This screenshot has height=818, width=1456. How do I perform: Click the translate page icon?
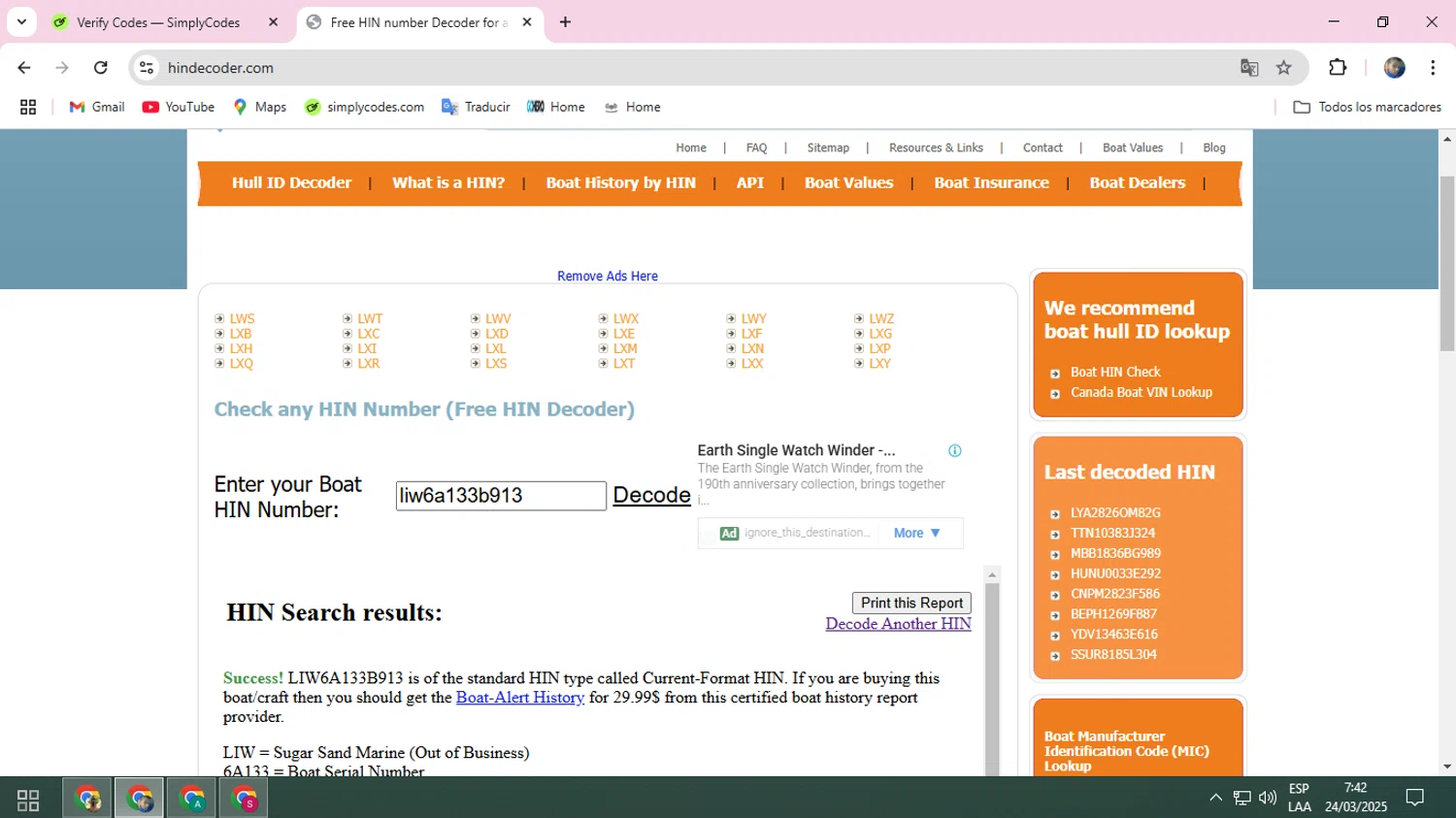tap(1249, 68)
